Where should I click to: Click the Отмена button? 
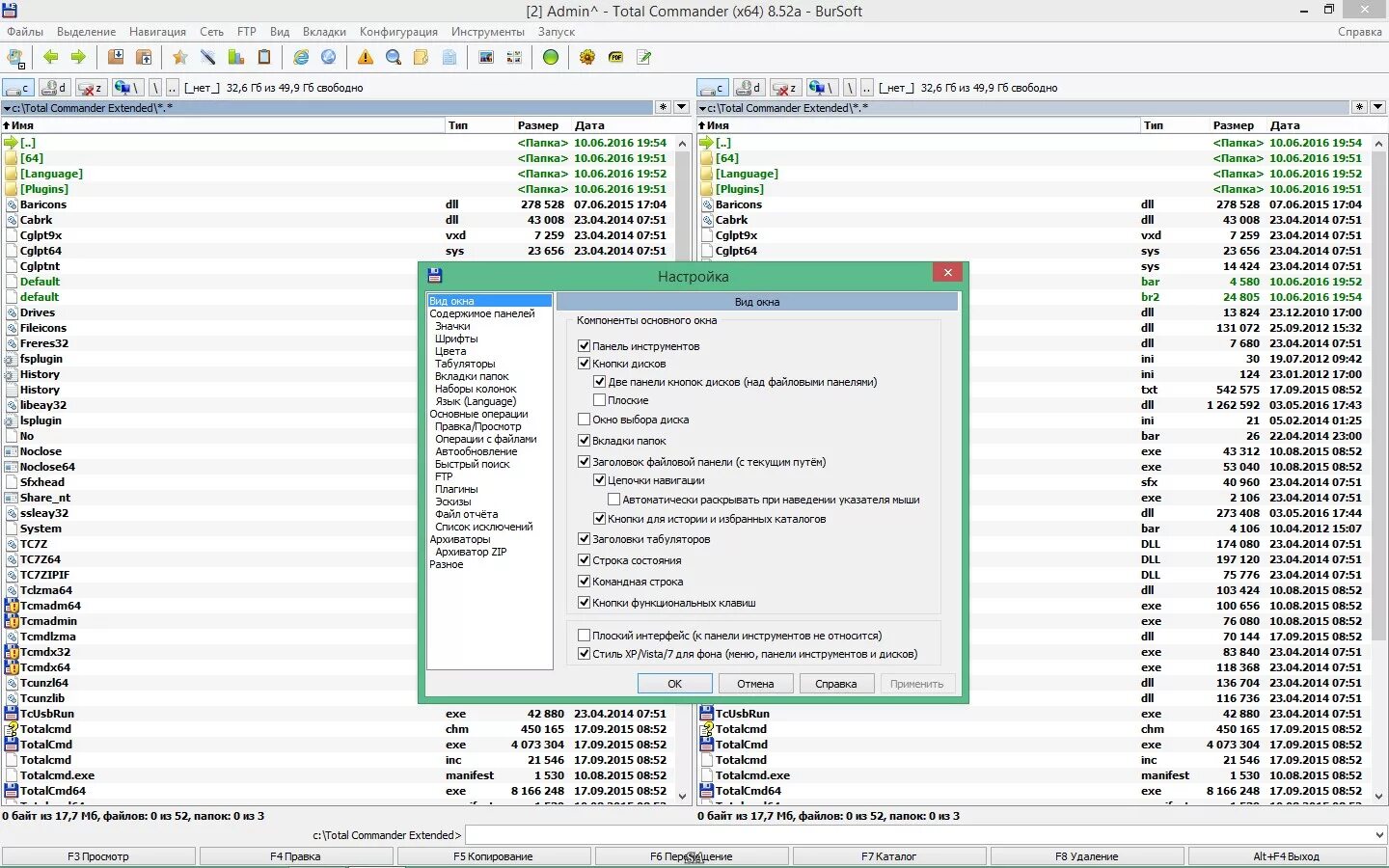point(755,684)
